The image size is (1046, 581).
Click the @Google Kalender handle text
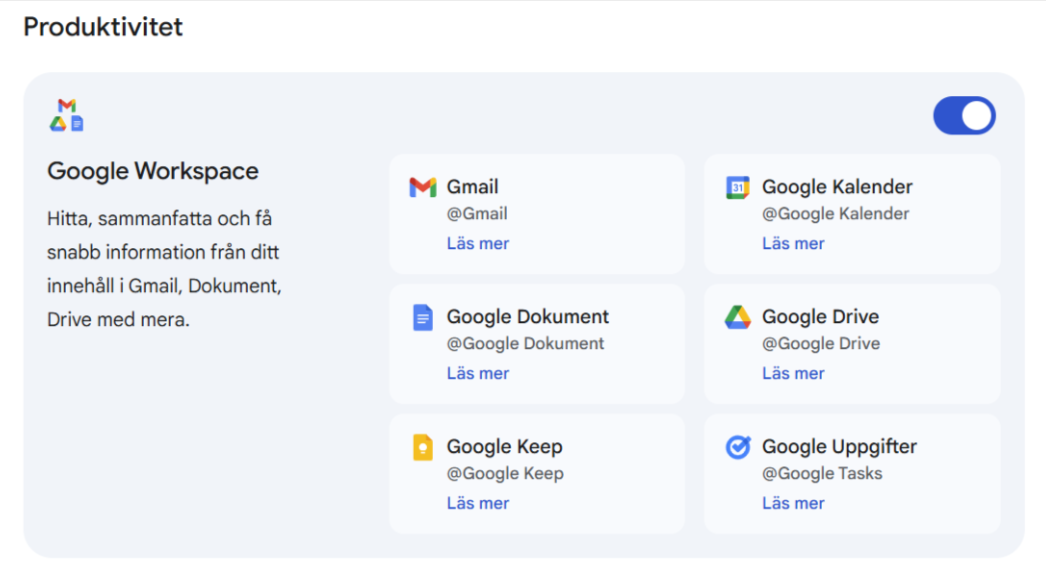835,213
